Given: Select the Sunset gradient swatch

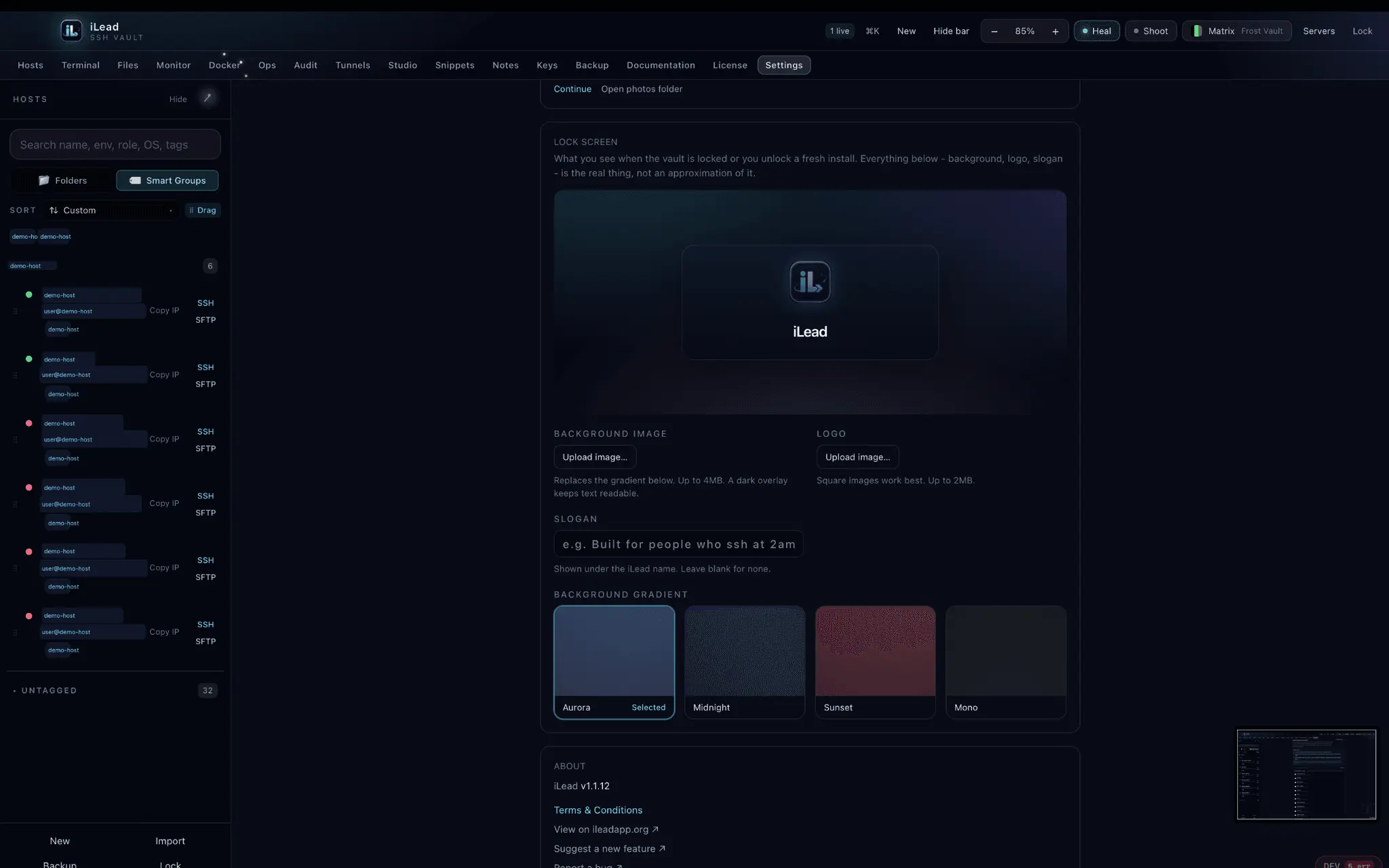Looking at the screenshot, I should click(876, 663).
